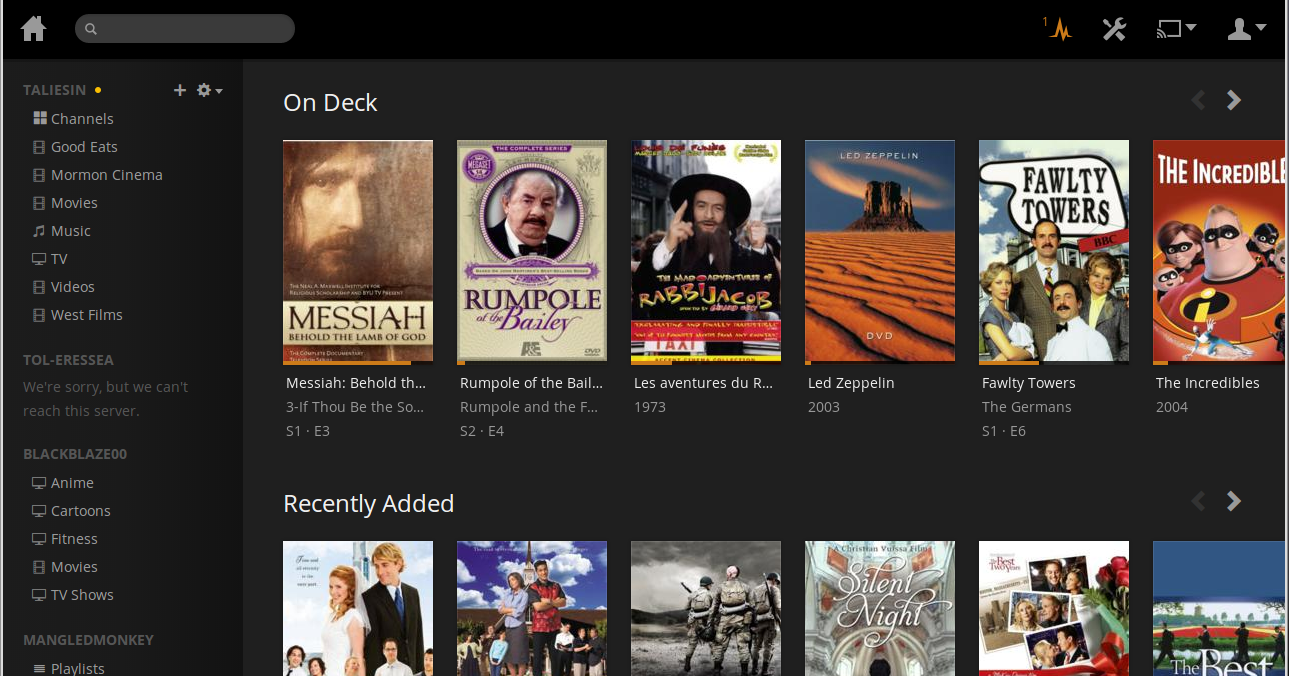Click the Led Zeppelin title text
Screen dimensions: 1289x676
click(851, 383)
